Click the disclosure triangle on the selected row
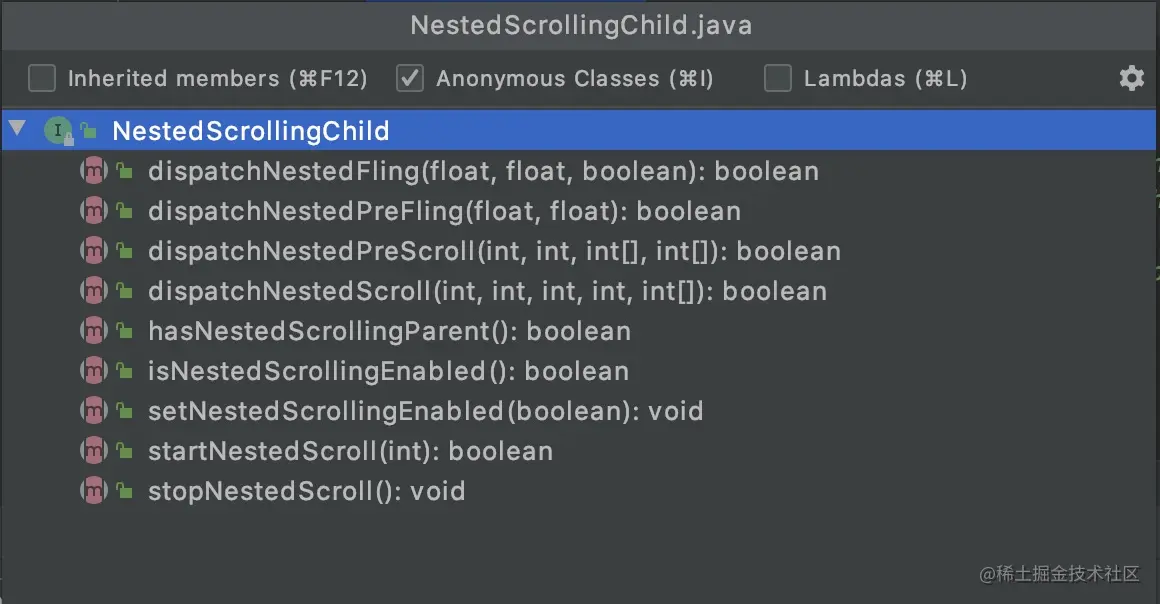The image size is (1160, 604). (x=17, y=129)
